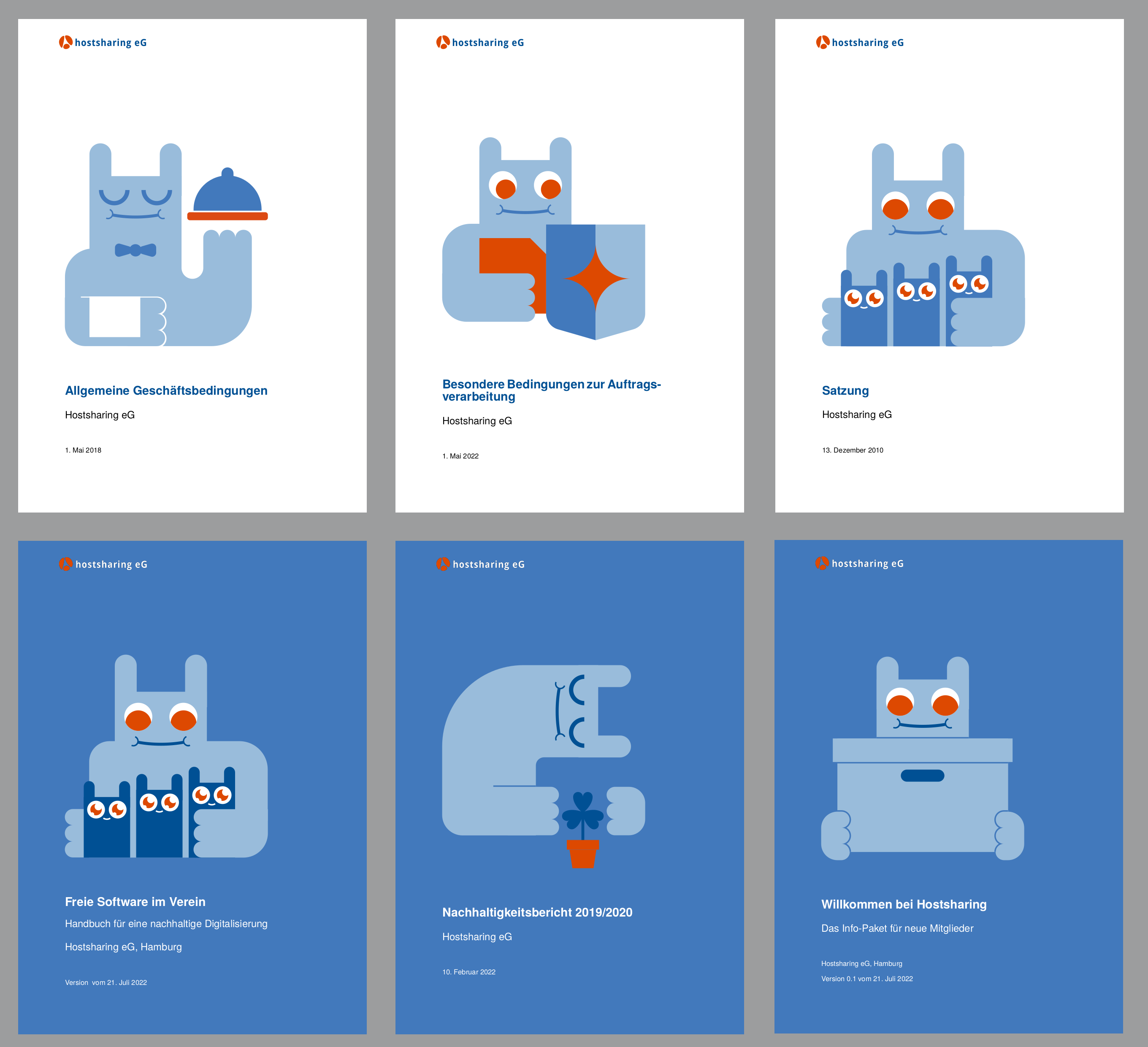The image size is (1148, 1047).
Task: Click the waiter's blue bow tie
Action: click(135, 250)
